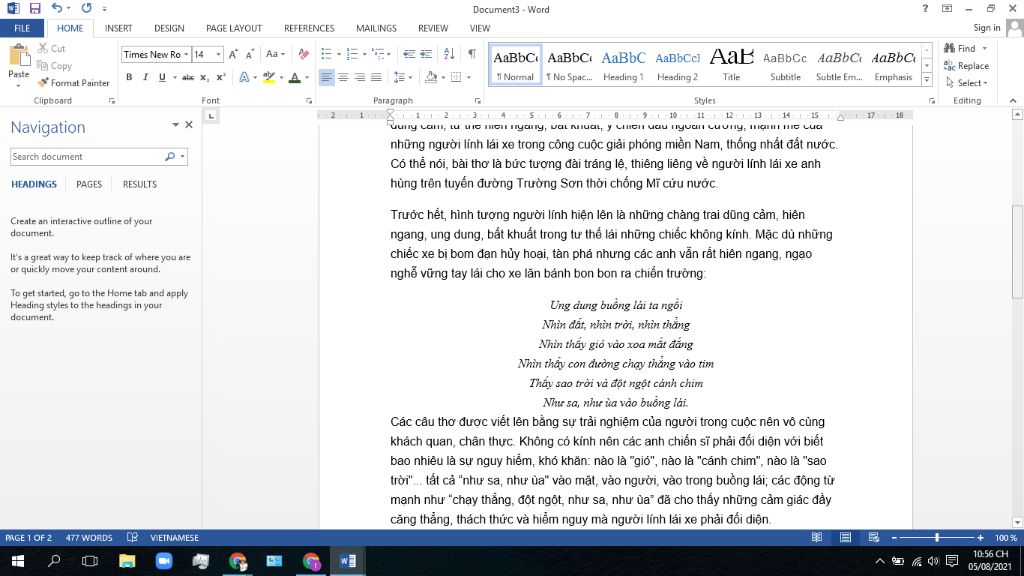1024x576 pixels.
Task: Close the Navigation pane
Action: click(x=189, y=124)
